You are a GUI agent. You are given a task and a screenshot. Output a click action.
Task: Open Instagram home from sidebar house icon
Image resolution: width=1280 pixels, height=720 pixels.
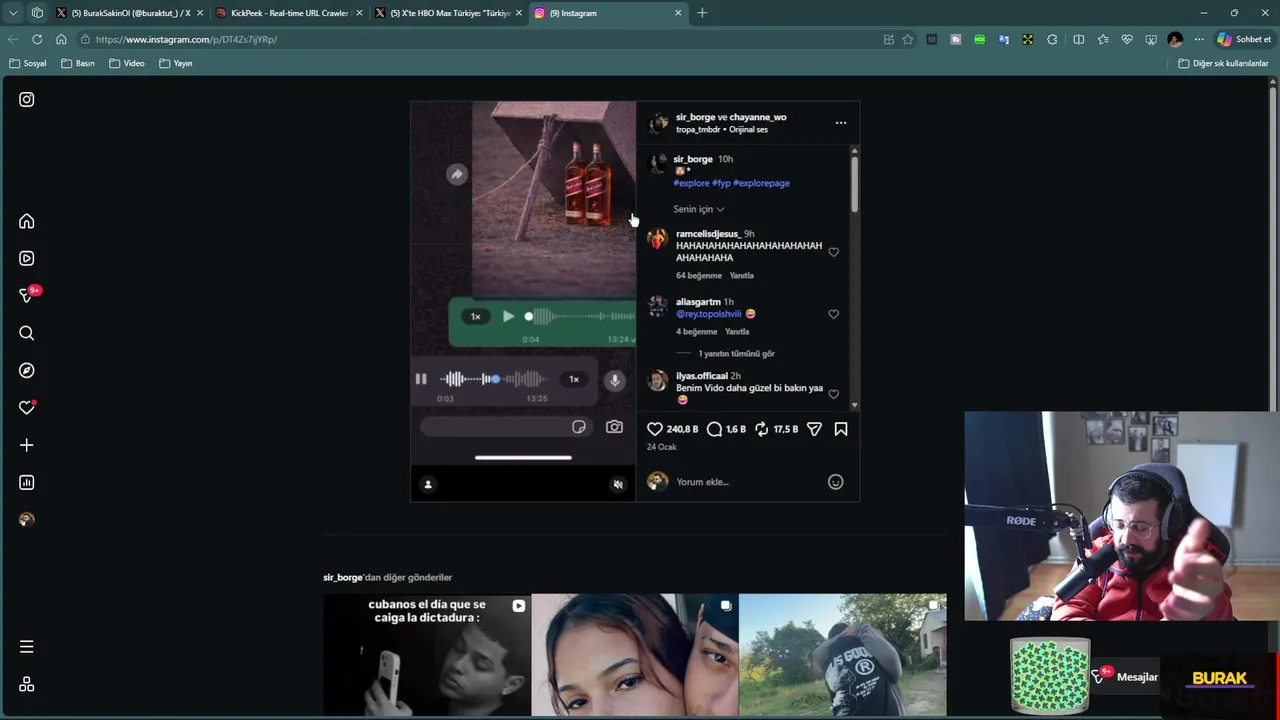[x=27, y=221]
